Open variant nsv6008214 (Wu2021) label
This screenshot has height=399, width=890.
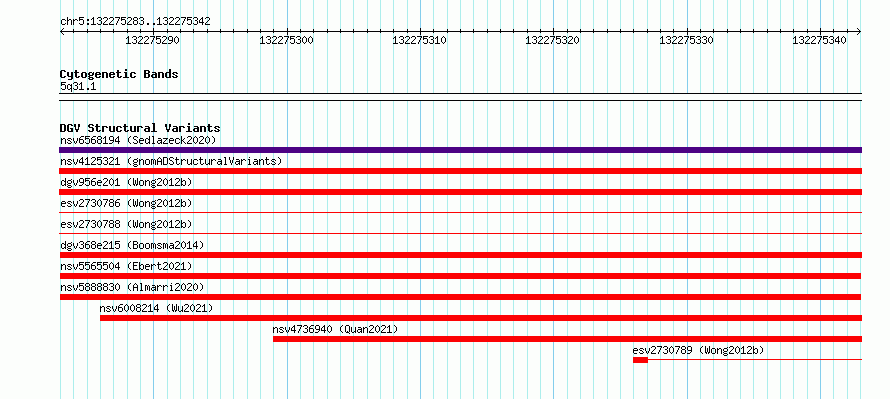[x=156, y=308]
